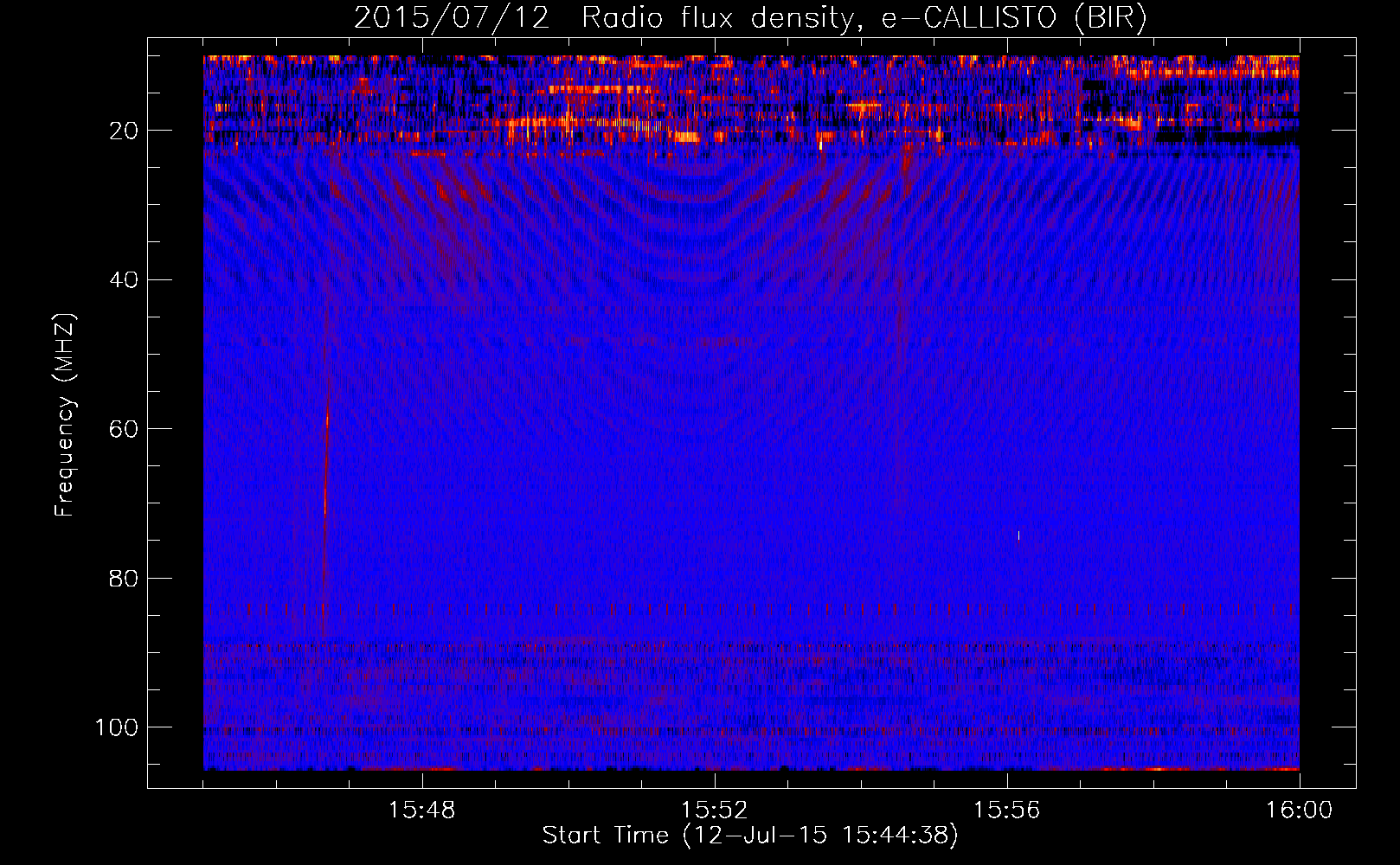1400x865 pixels.
Task: Click the 20 MHz frequency tick label
Action: tap(125, 131)
